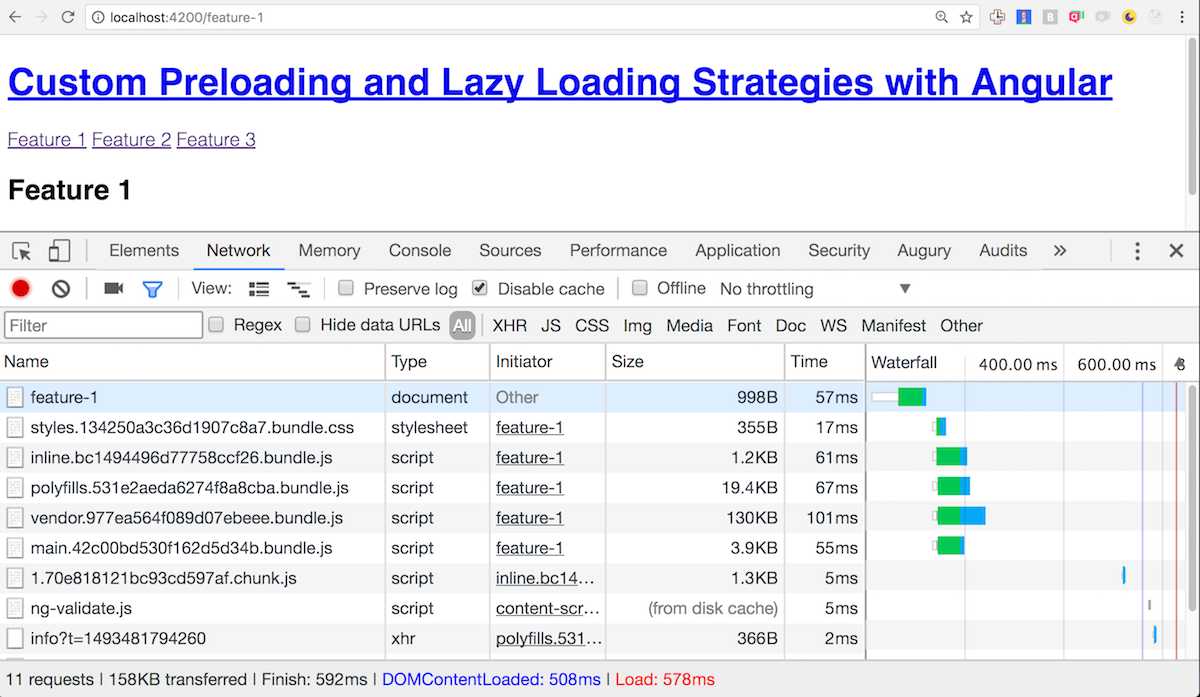Sort by the Time column header
This screenshot has width=1200, height=697.
click(824, 362)
